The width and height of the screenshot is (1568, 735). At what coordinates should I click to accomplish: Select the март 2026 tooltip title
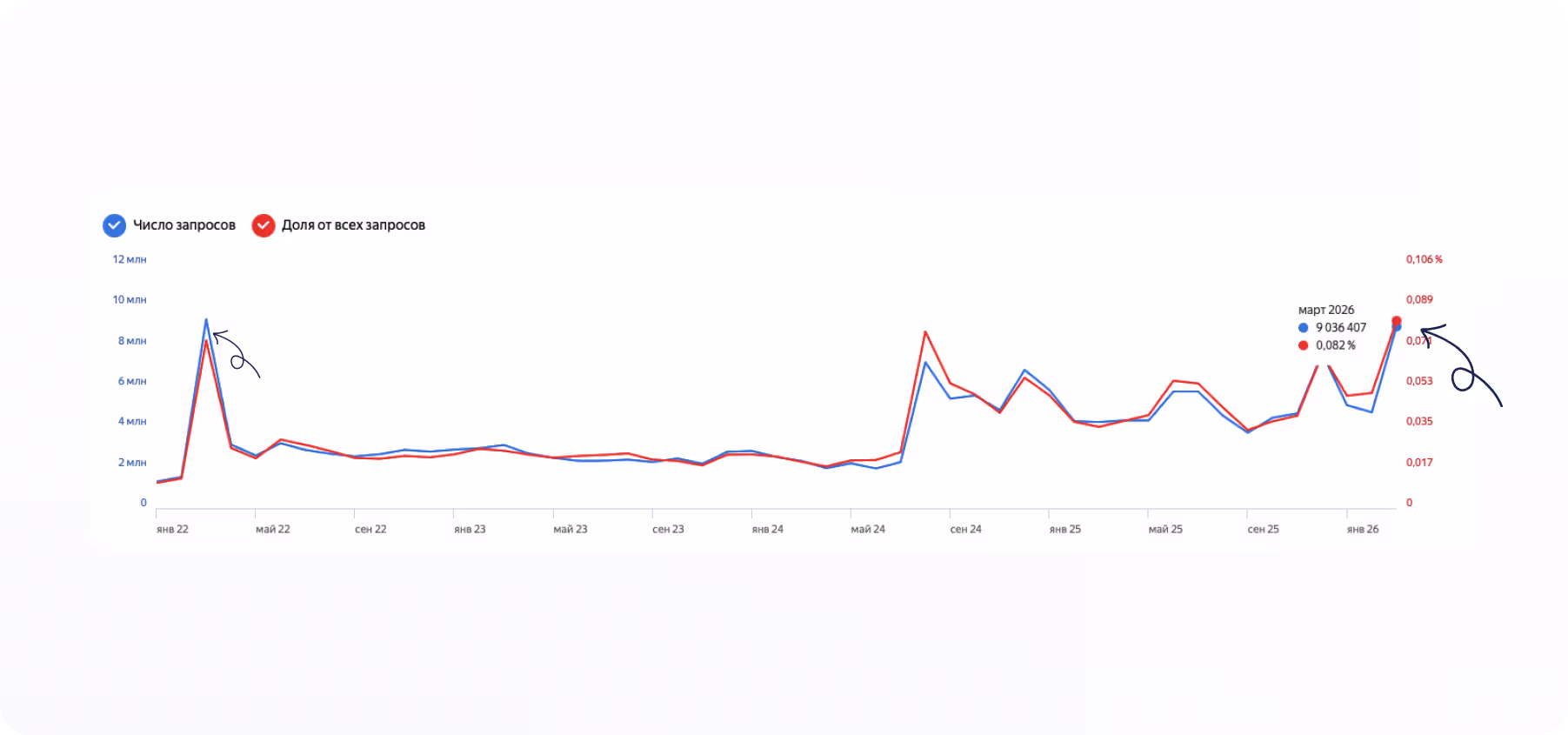click(x=1326, y=310)
